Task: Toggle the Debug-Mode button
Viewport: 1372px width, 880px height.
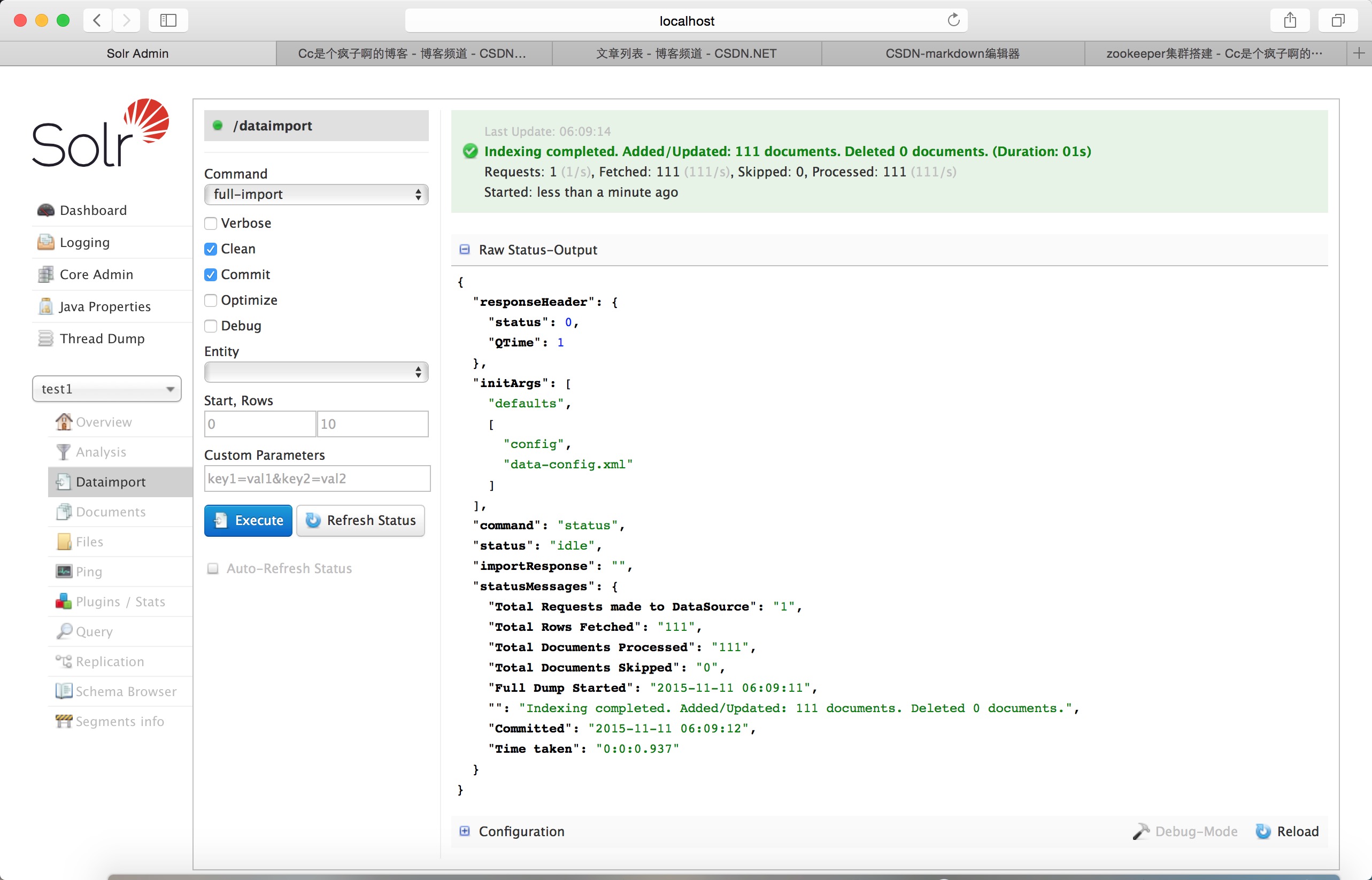Action: (1185, 831)
